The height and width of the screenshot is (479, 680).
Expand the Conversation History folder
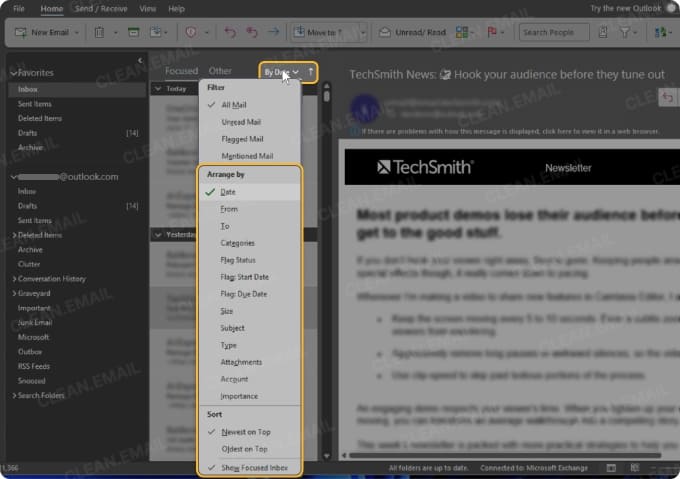pos(14,279)
